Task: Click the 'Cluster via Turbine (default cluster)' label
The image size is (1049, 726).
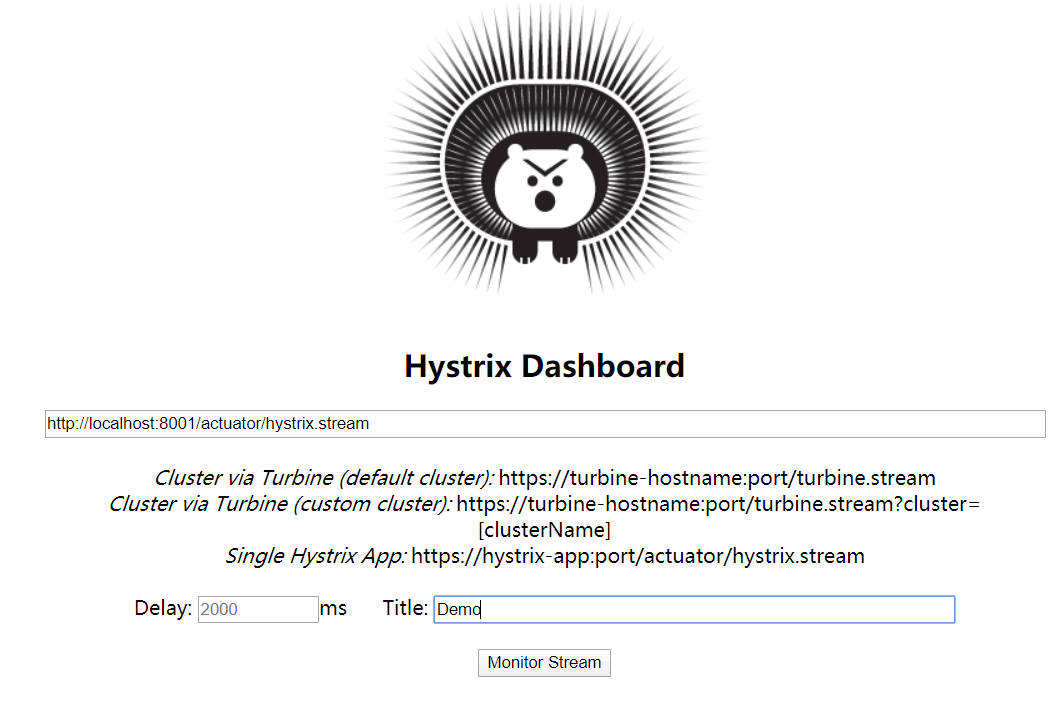Action: 324,478
